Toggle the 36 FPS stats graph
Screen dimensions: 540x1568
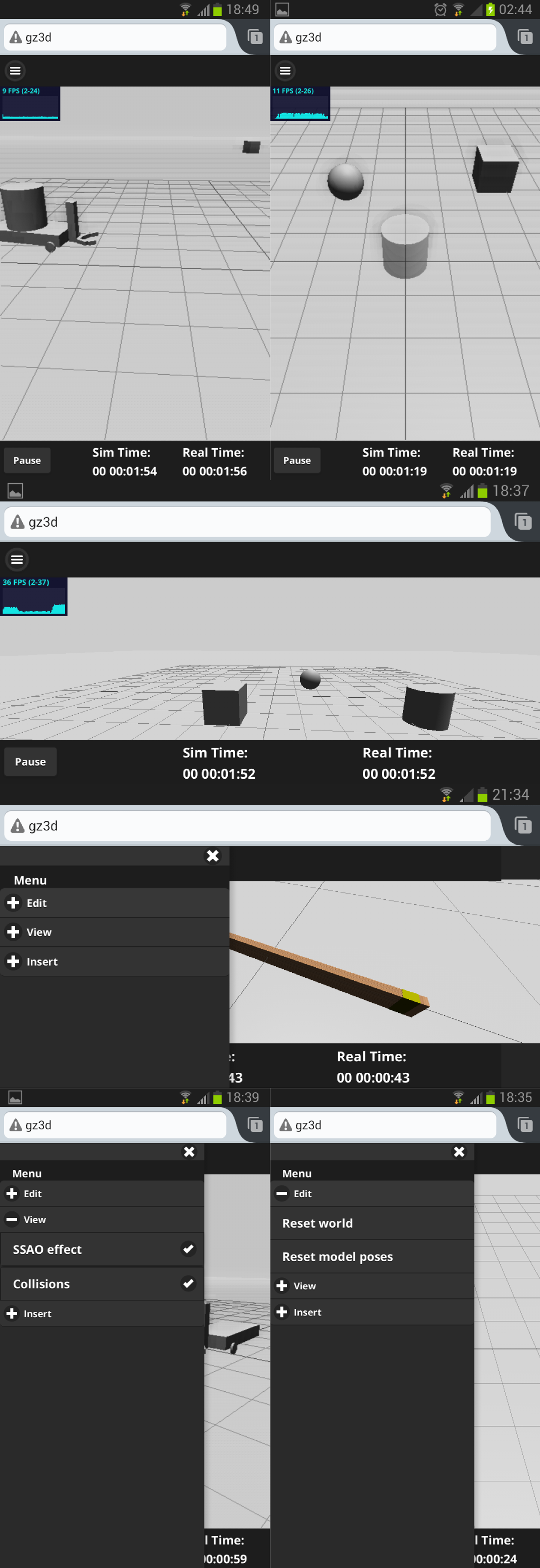(x=33, y=597)
